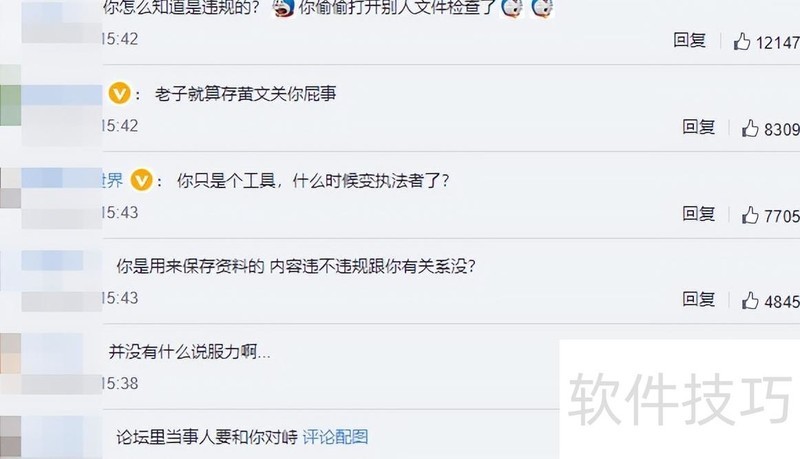This screenshot has height=459, width=800.
Task: Reply to the 你是用来保存资料的 comment
Action: click(698, 299)
